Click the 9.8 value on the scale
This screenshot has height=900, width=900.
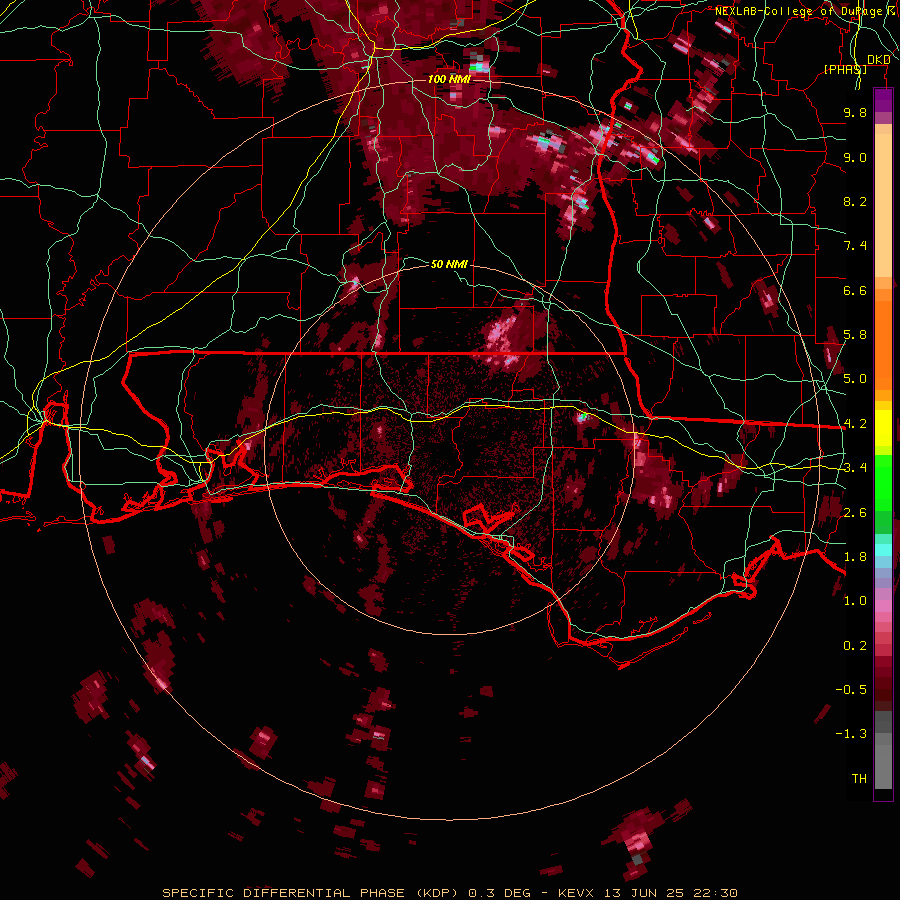[855, 112]
